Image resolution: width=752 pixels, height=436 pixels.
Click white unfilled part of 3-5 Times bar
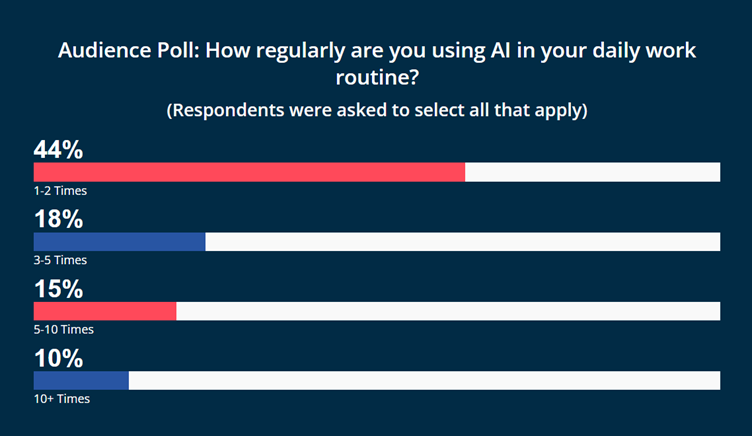pos(463,242)
